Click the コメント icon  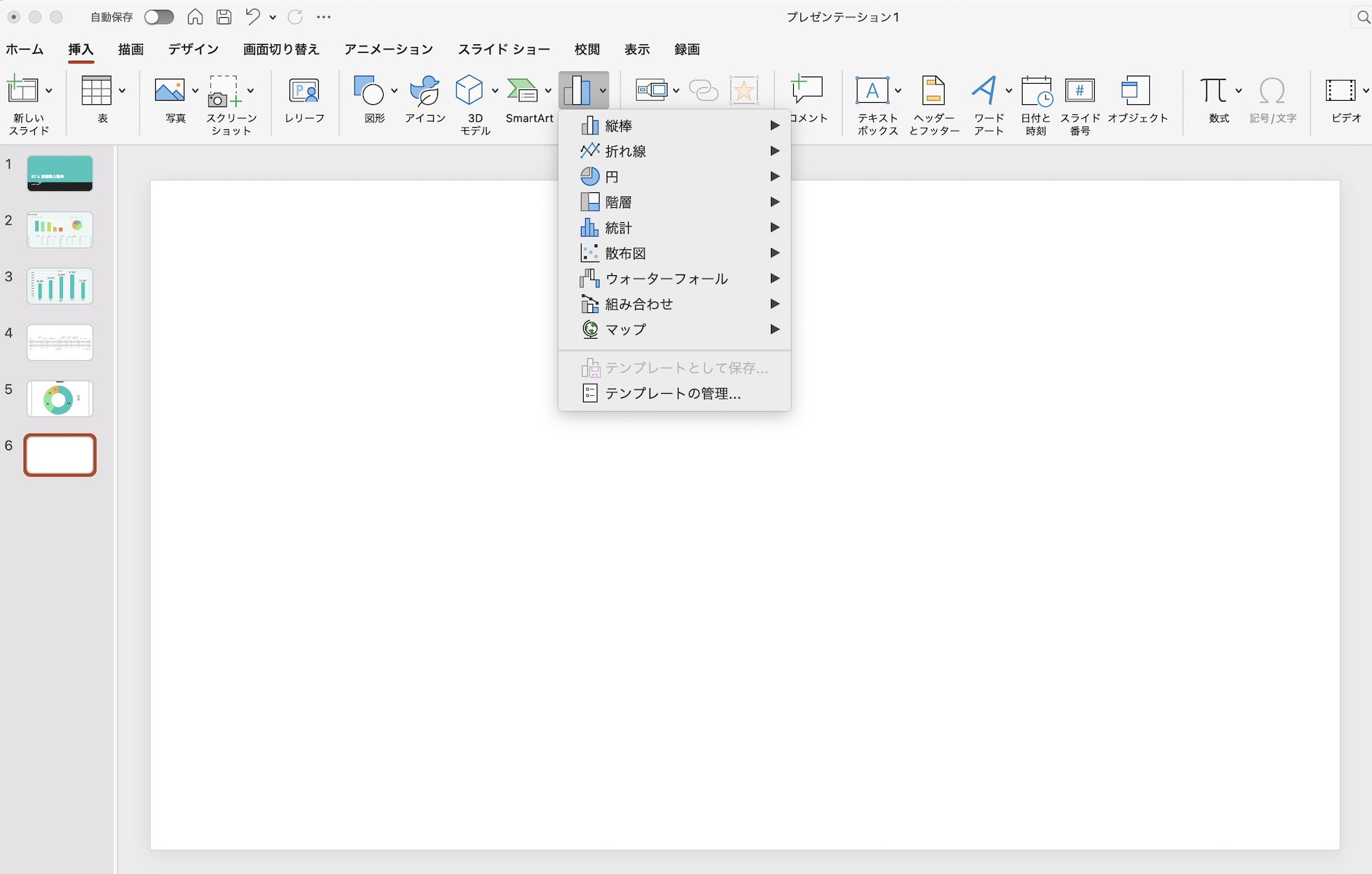(x=808, y=91)
